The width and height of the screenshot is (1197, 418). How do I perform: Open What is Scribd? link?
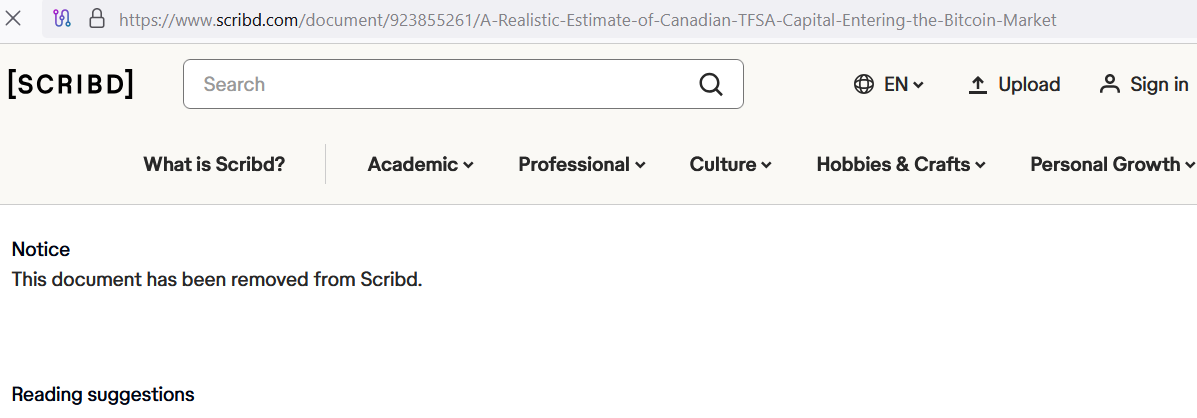214,164
